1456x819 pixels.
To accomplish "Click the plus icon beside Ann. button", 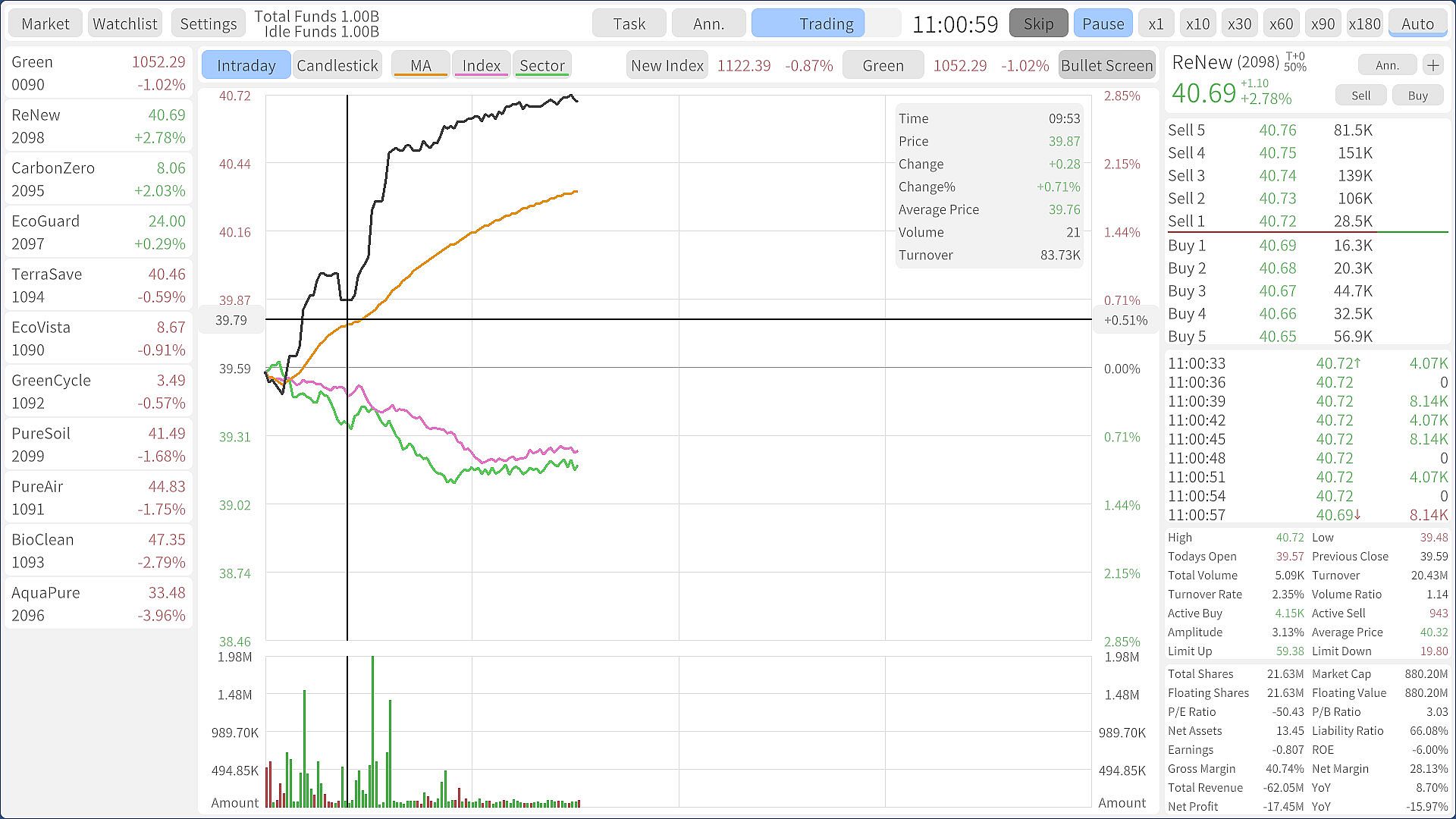I will click(x=1432, y=65).
